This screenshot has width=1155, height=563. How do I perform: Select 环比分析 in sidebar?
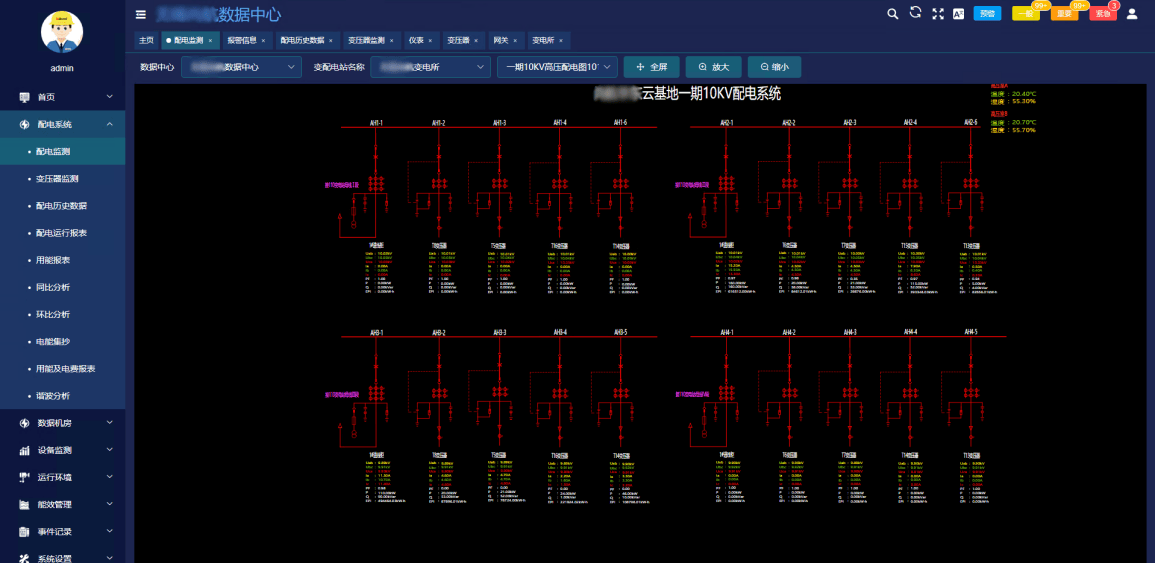(x=63, y=314)
